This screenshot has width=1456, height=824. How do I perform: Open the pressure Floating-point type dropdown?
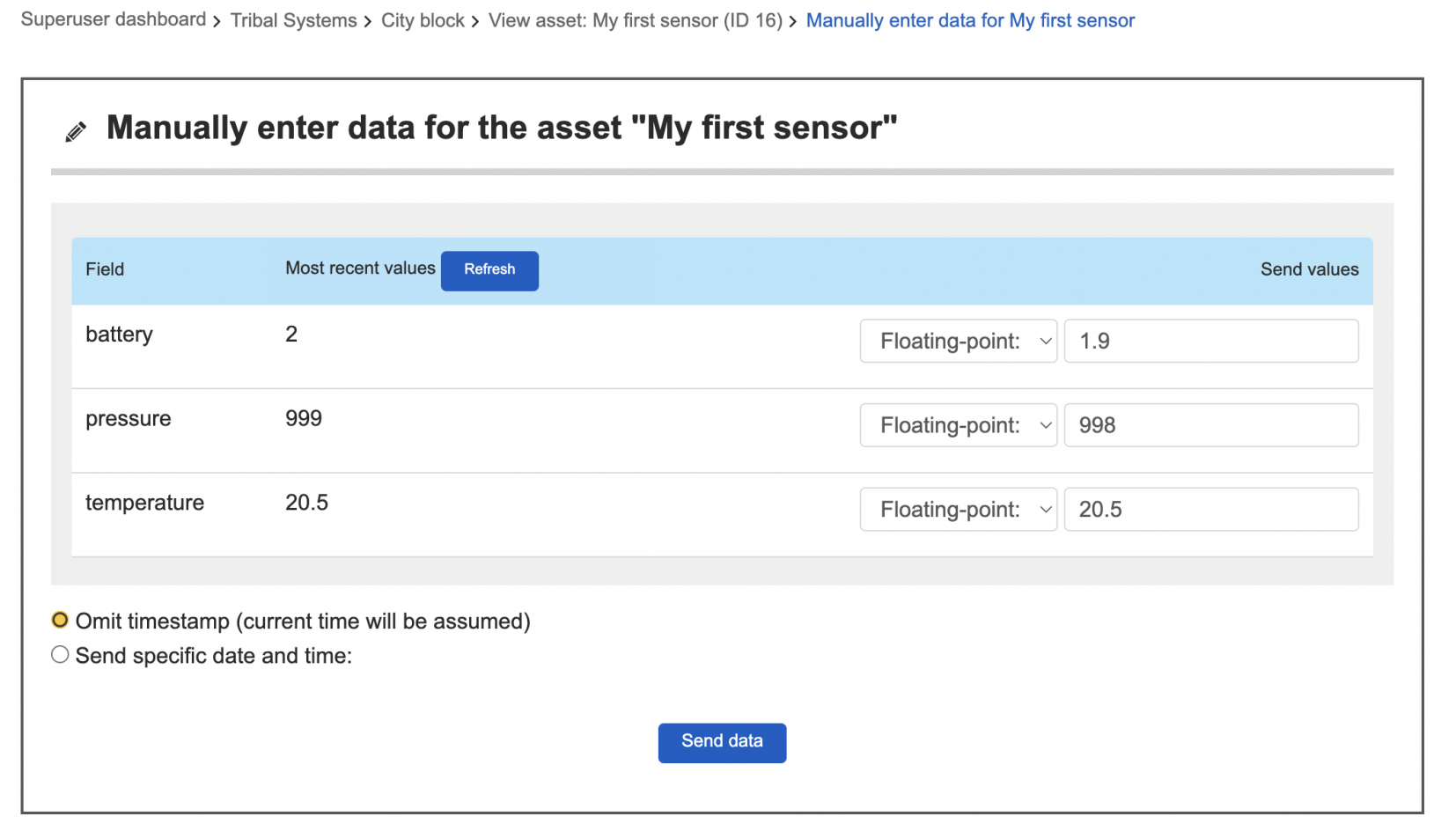pos(958,424)
